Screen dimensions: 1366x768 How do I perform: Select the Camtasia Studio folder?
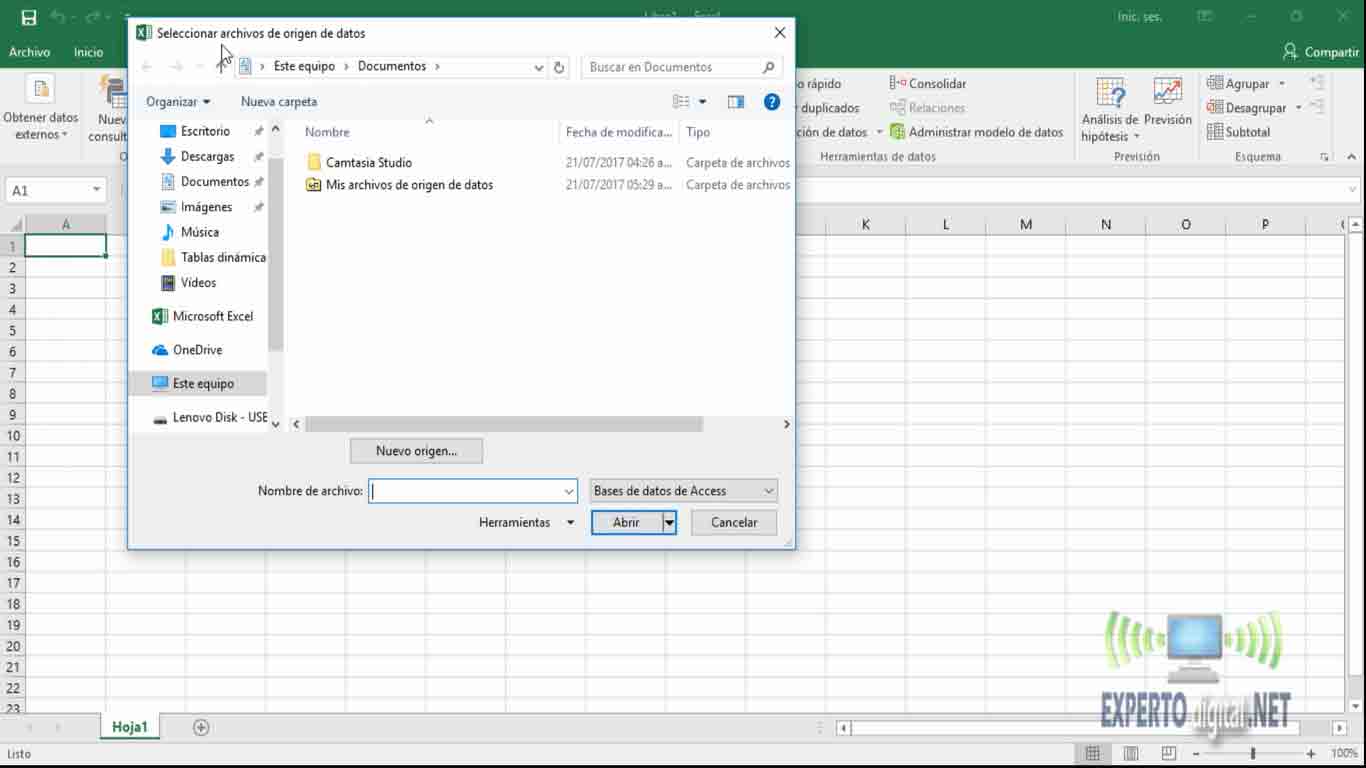[x=368, y=162]
